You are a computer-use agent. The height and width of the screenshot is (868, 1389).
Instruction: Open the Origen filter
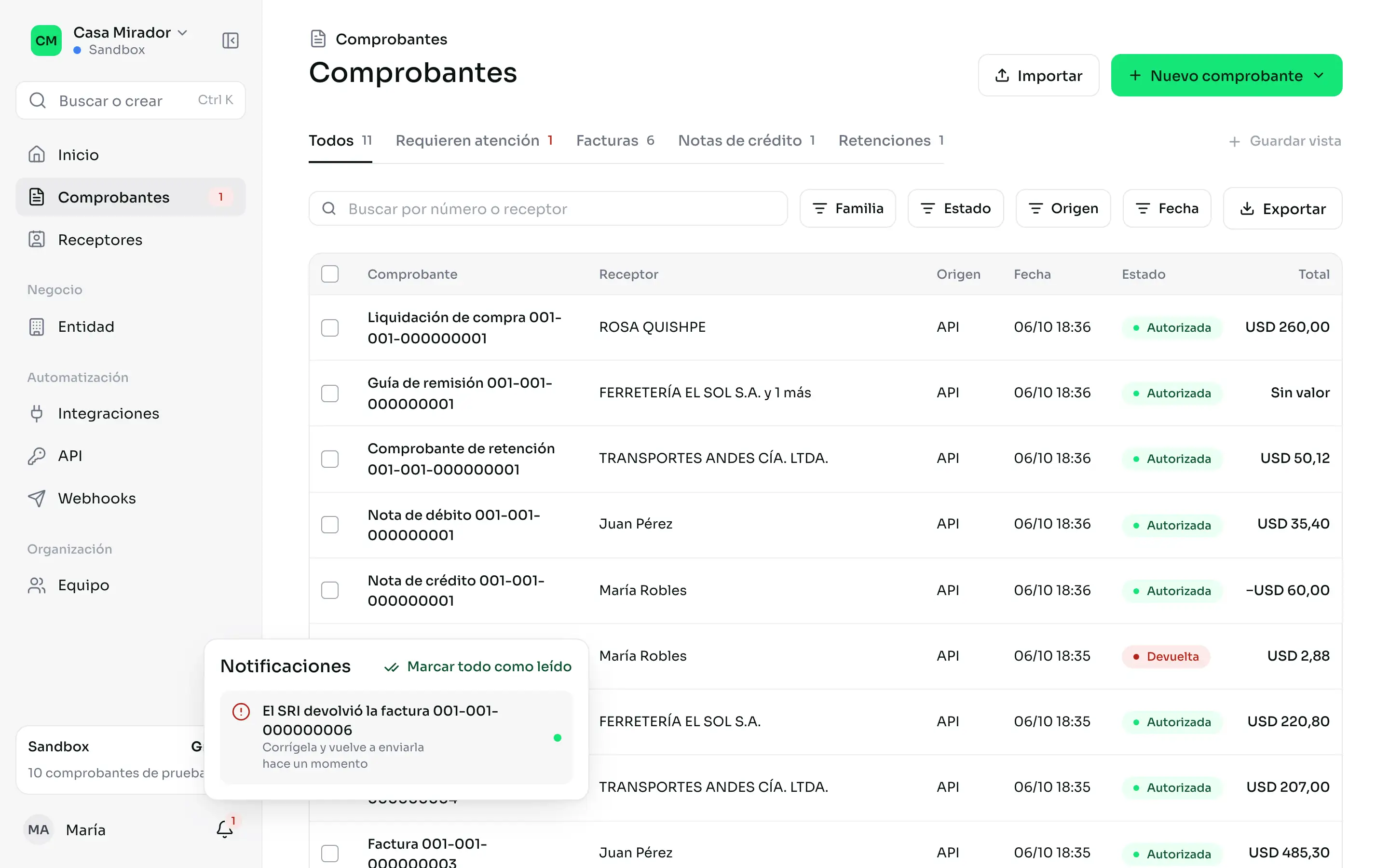click(1063, 208)
